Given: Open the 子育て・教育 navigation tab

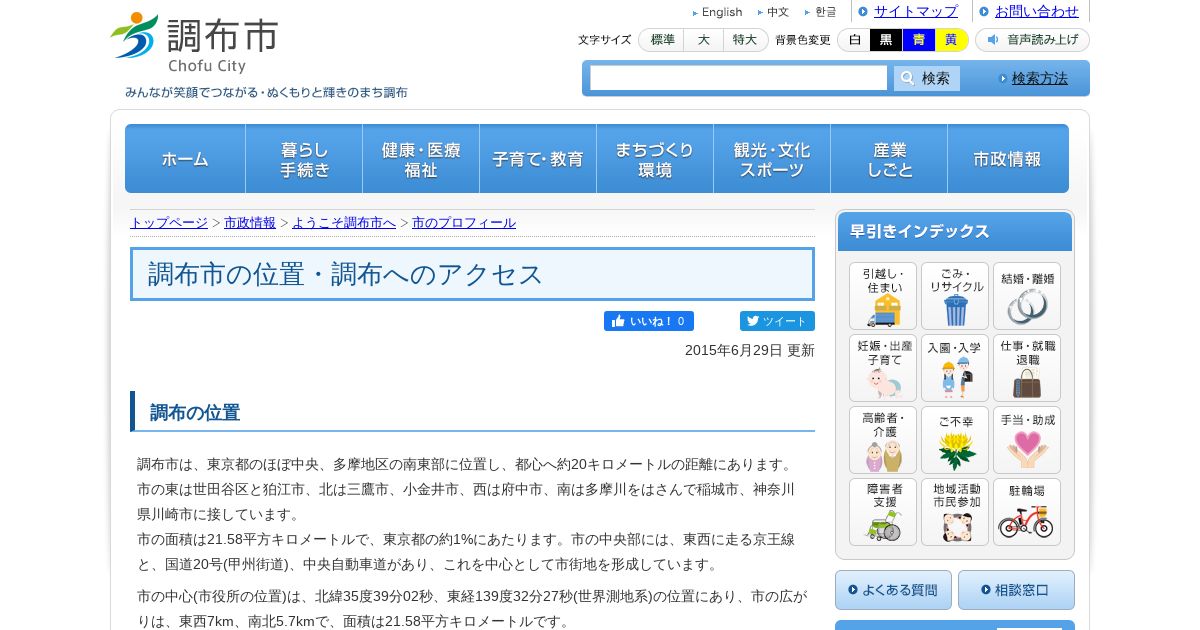Looking at the screenshot, I should (538, 159).
